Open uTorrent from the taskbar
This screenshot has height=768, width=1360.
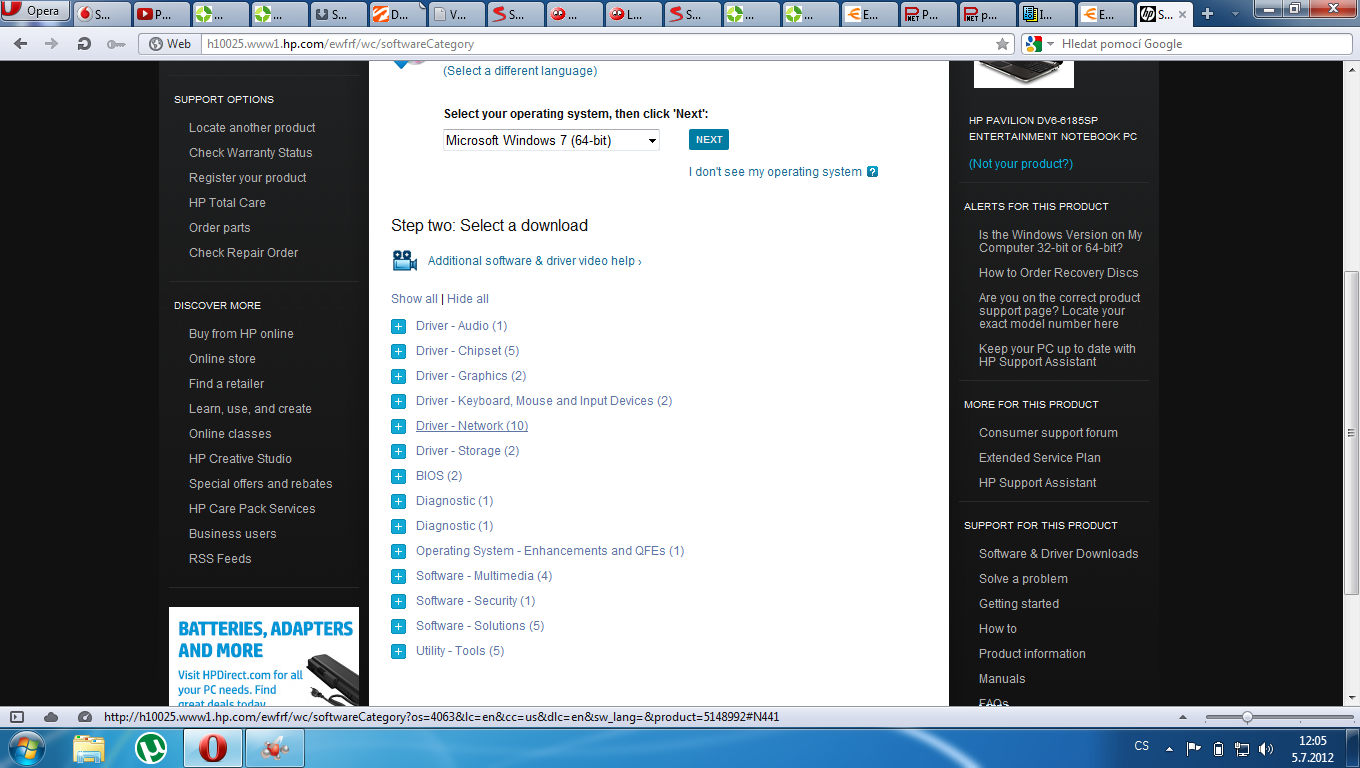151,748
